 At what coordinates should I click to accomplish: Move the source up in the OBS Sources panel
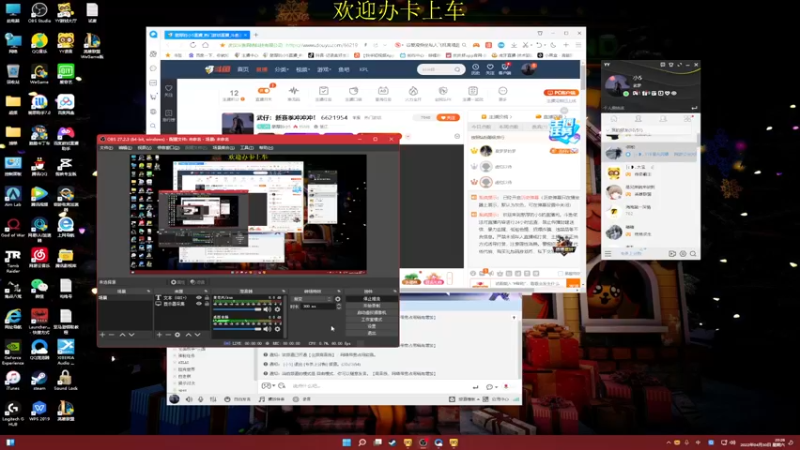pyautogui.click(x=188, y=335)
